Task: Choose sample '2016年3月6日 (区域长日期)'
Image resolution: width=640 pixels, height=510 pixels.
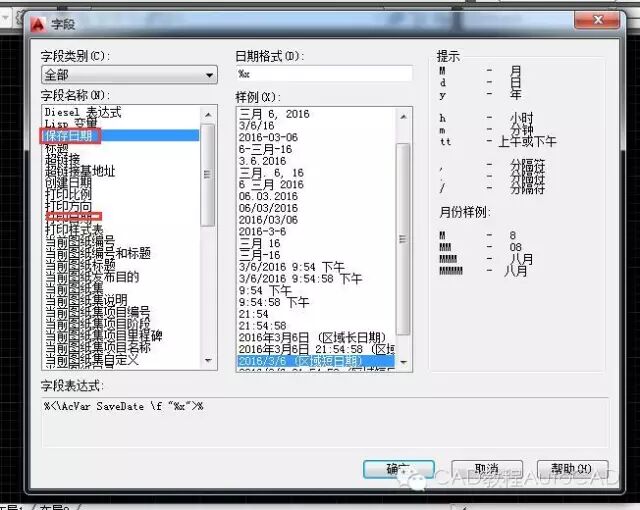Action: pos(312,338)
